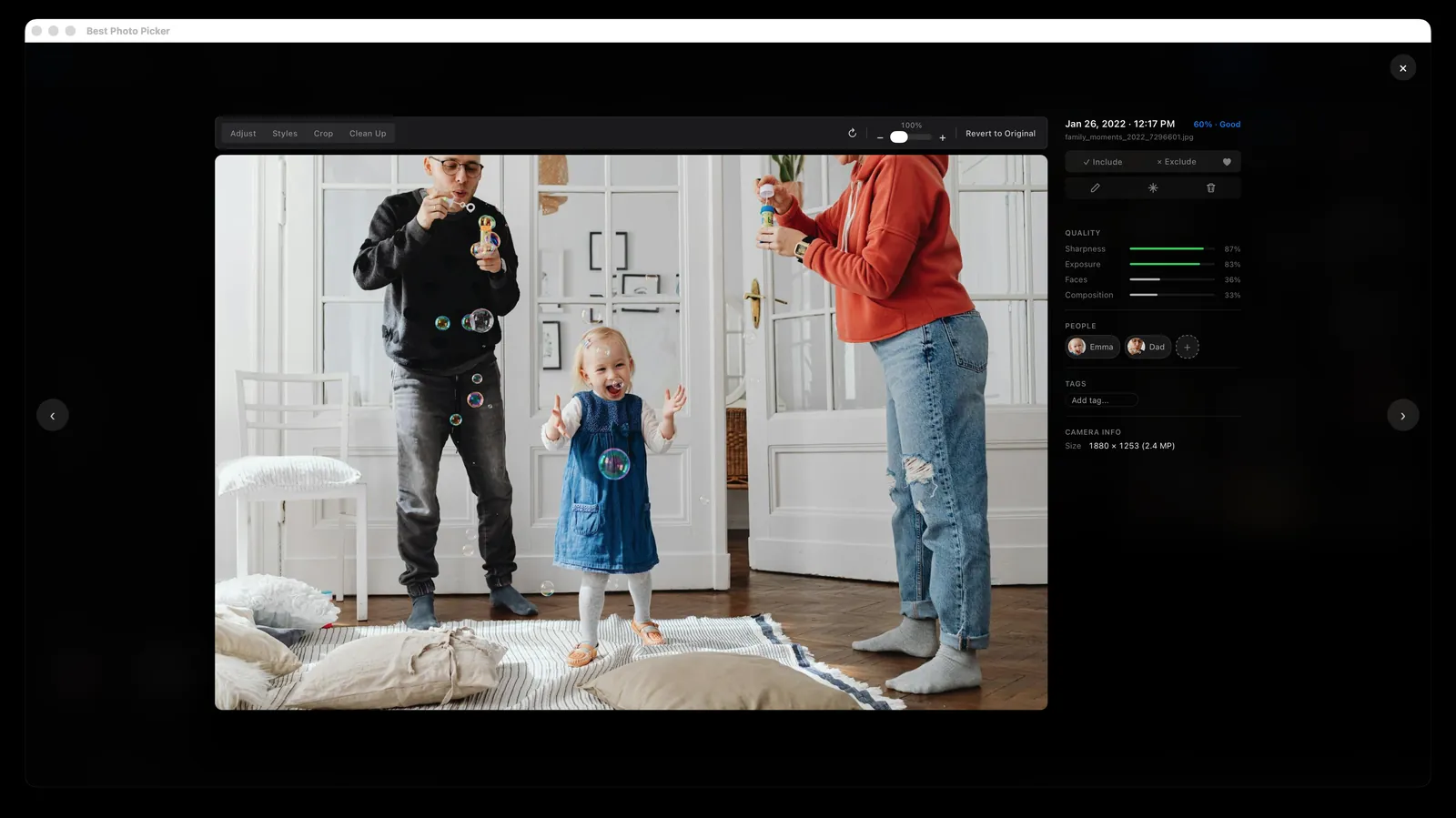Screen dimensions: 1456x818
Task: Click the Faces value 36%
Action: [1232, 280]
